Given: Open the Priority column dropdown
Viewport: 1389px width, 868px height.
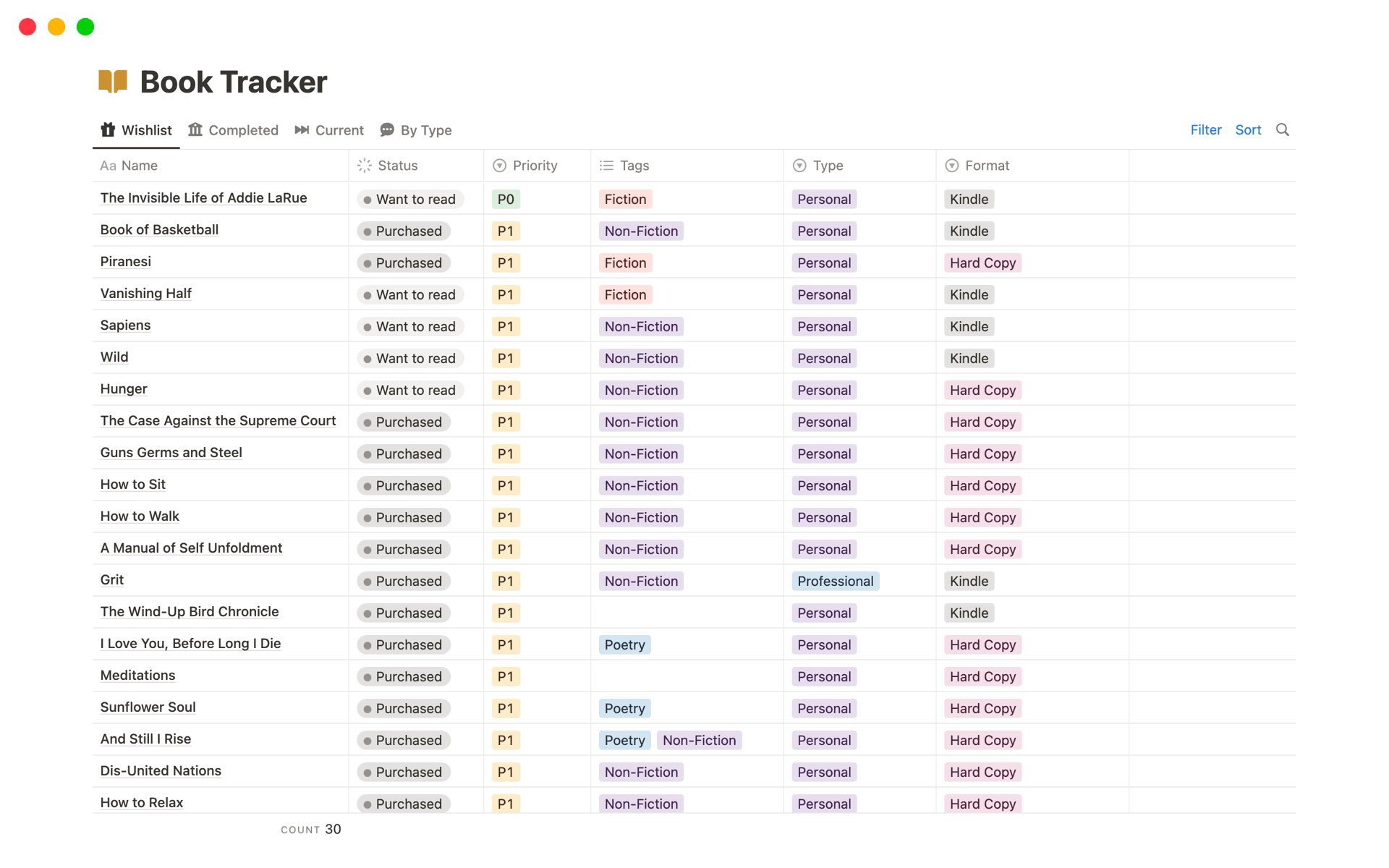Looking at the screenshot, I should [499, 165].
